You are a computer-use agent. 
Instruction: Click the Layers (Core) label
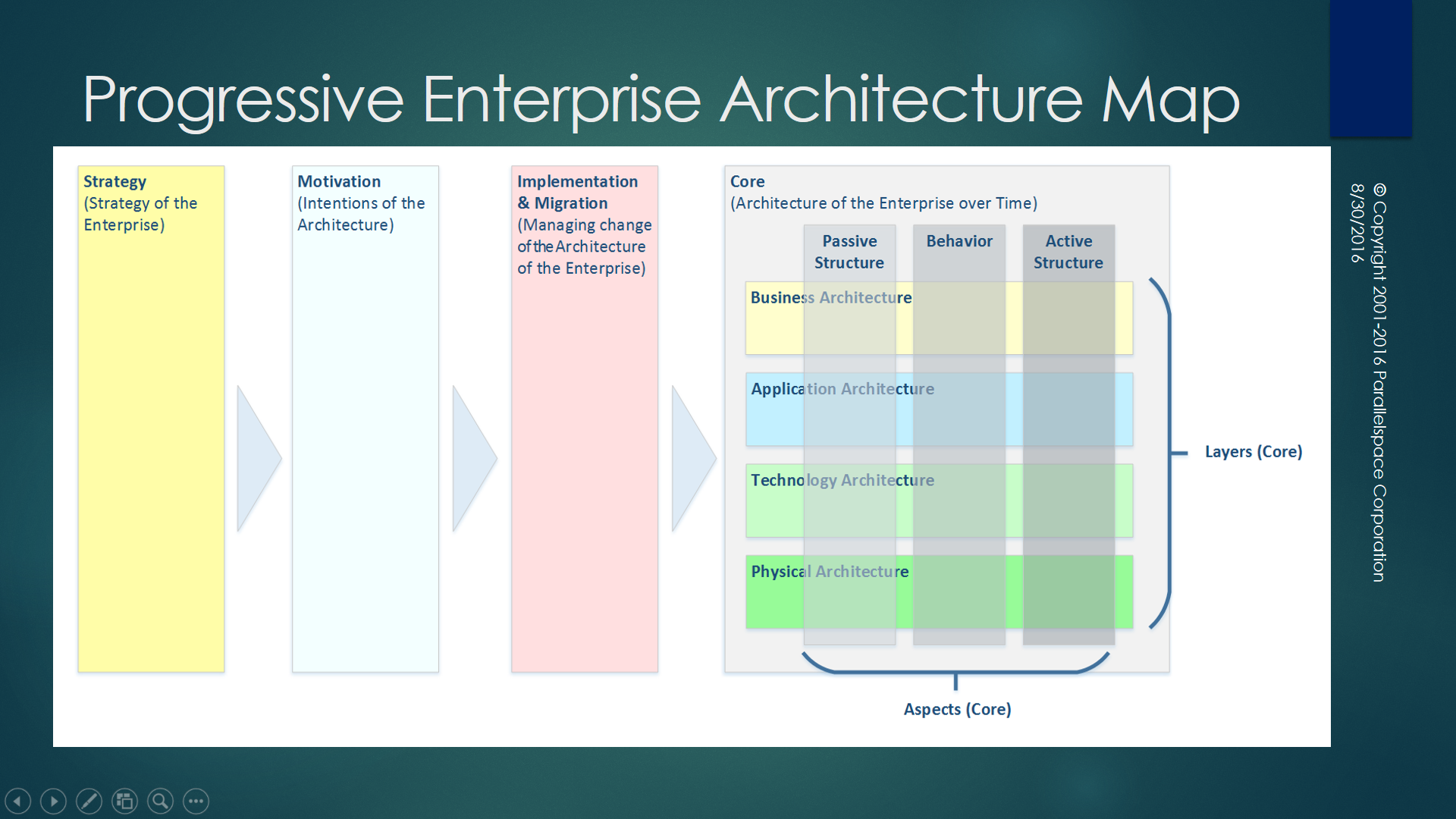pos(1253,452)
